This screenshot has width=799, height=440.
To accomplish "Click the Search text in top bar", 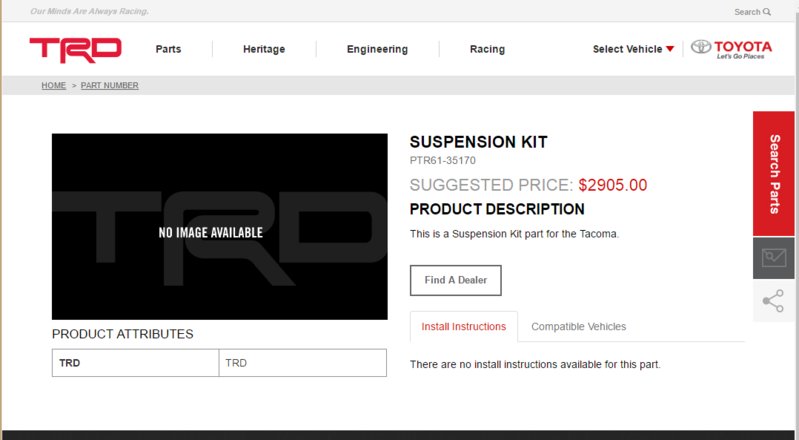I will [747, 12].
